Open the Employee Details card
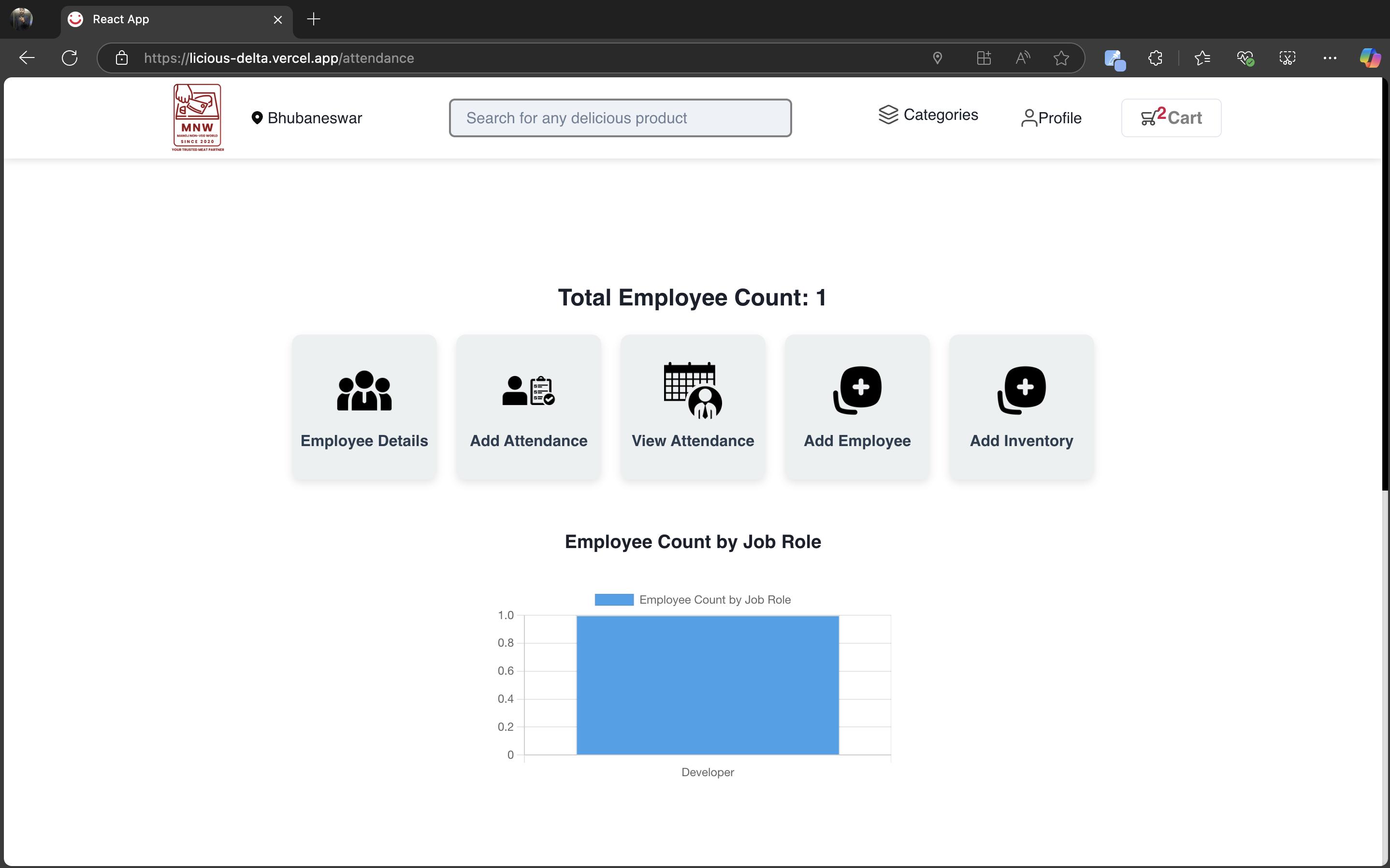Viewport: 1390px width, 868px height. (x=364, y=406)
